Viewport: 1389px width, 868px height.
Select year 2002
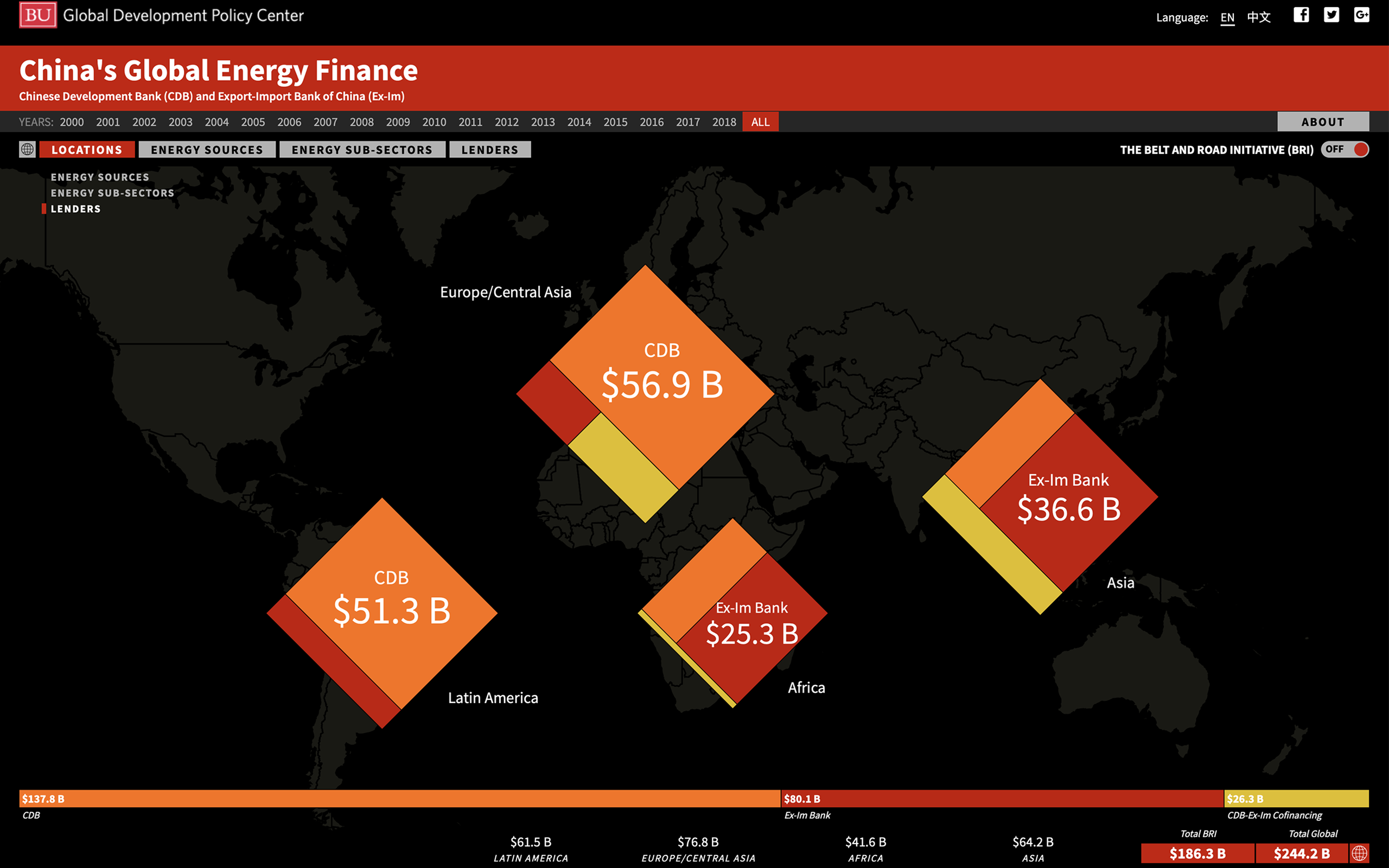[144, 122]
